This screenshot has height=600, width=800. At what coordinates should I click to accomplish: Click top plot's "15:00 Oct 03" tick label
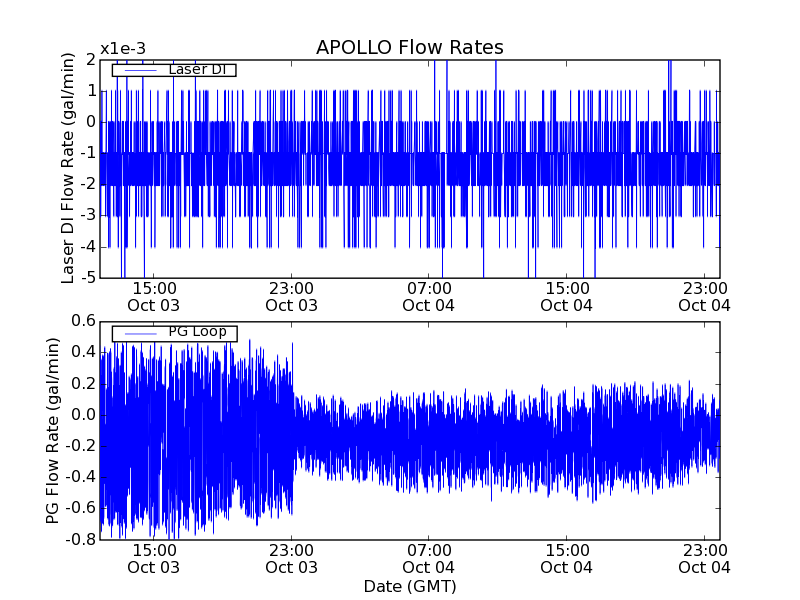(x=154, y=296)
